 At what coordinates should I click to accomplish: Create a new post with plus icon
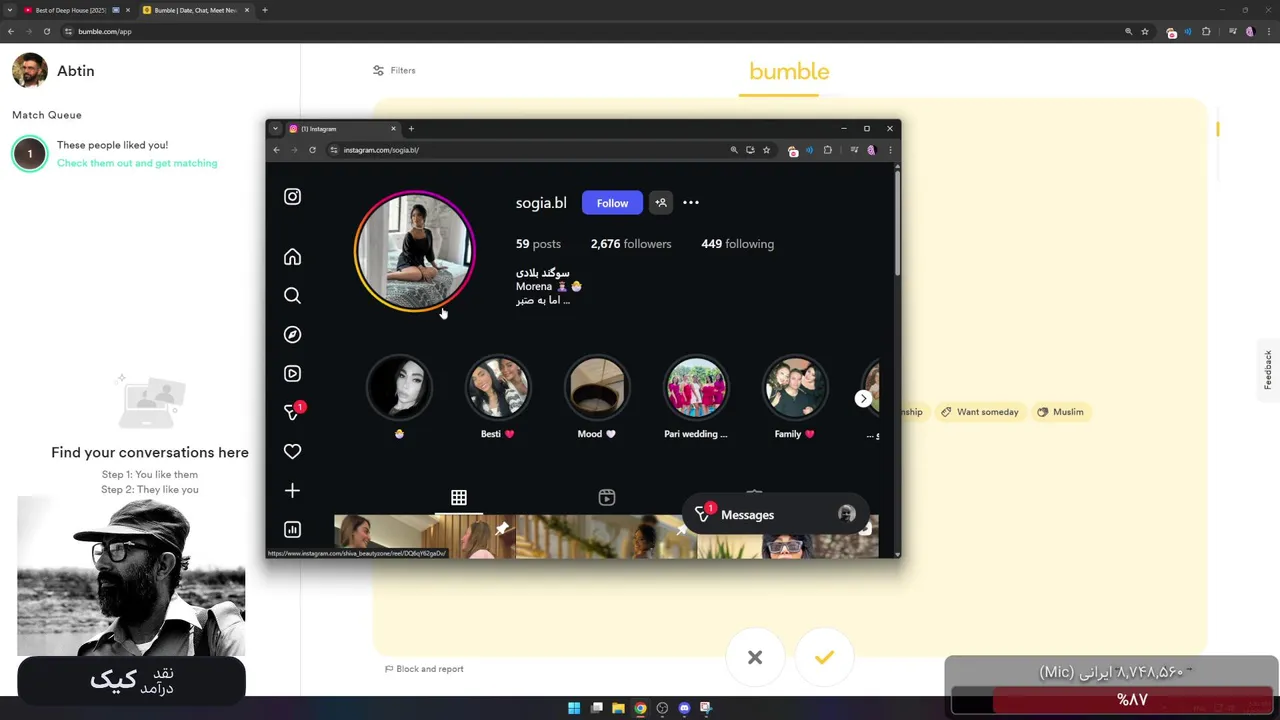[292, 491]
